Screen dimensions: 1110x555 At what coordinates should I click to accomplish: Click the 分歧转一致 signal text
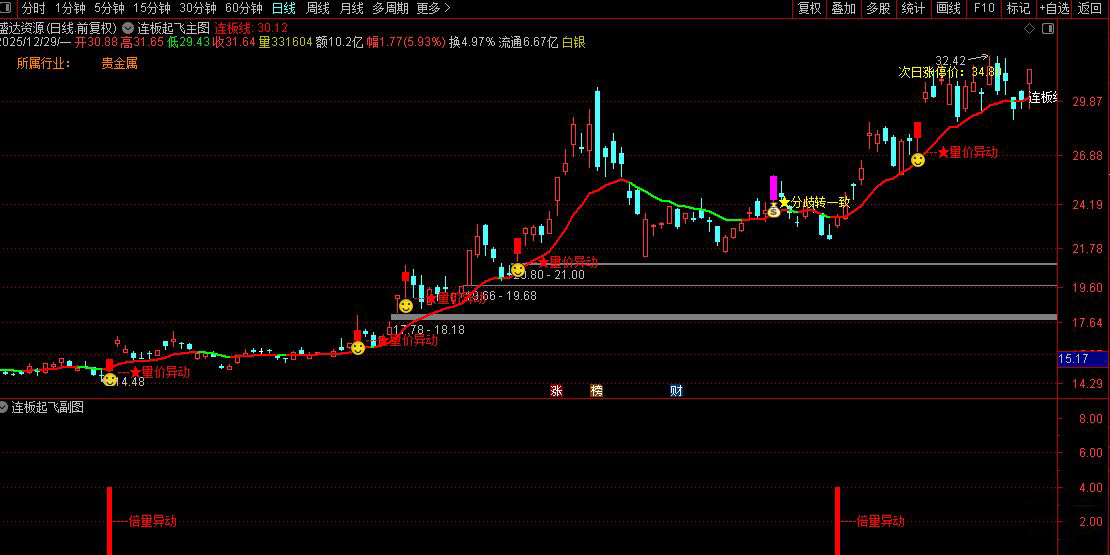(820, 203)
